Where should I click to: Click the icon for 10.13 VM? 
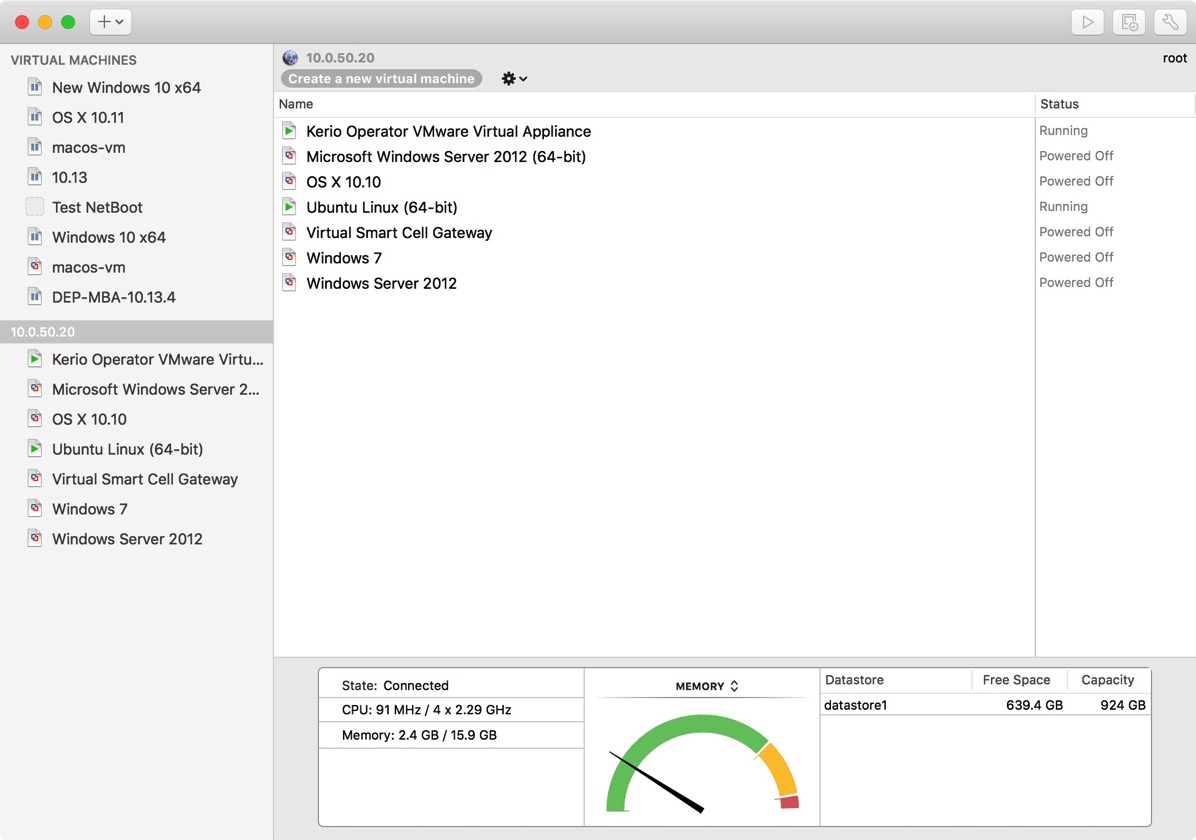34,177
